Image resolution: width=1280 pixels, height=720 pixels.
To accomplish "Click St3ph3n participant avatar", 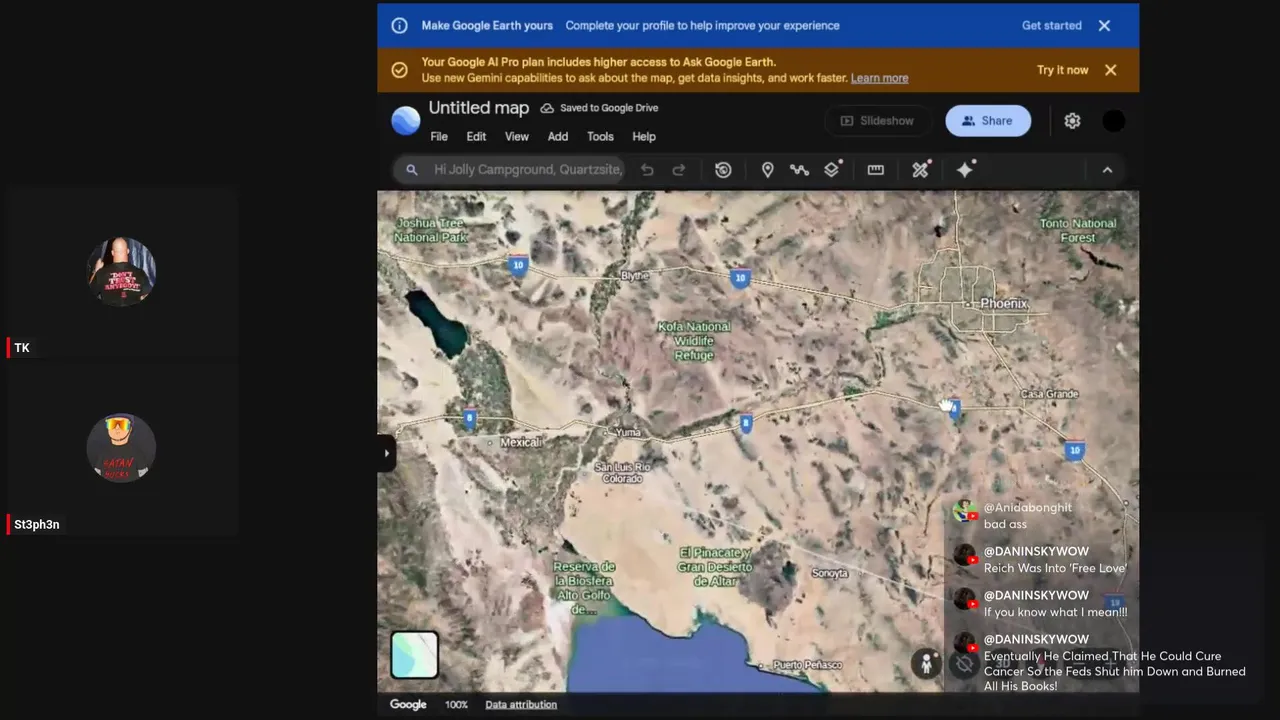I will pyautogui.click(x=121, y=448).
